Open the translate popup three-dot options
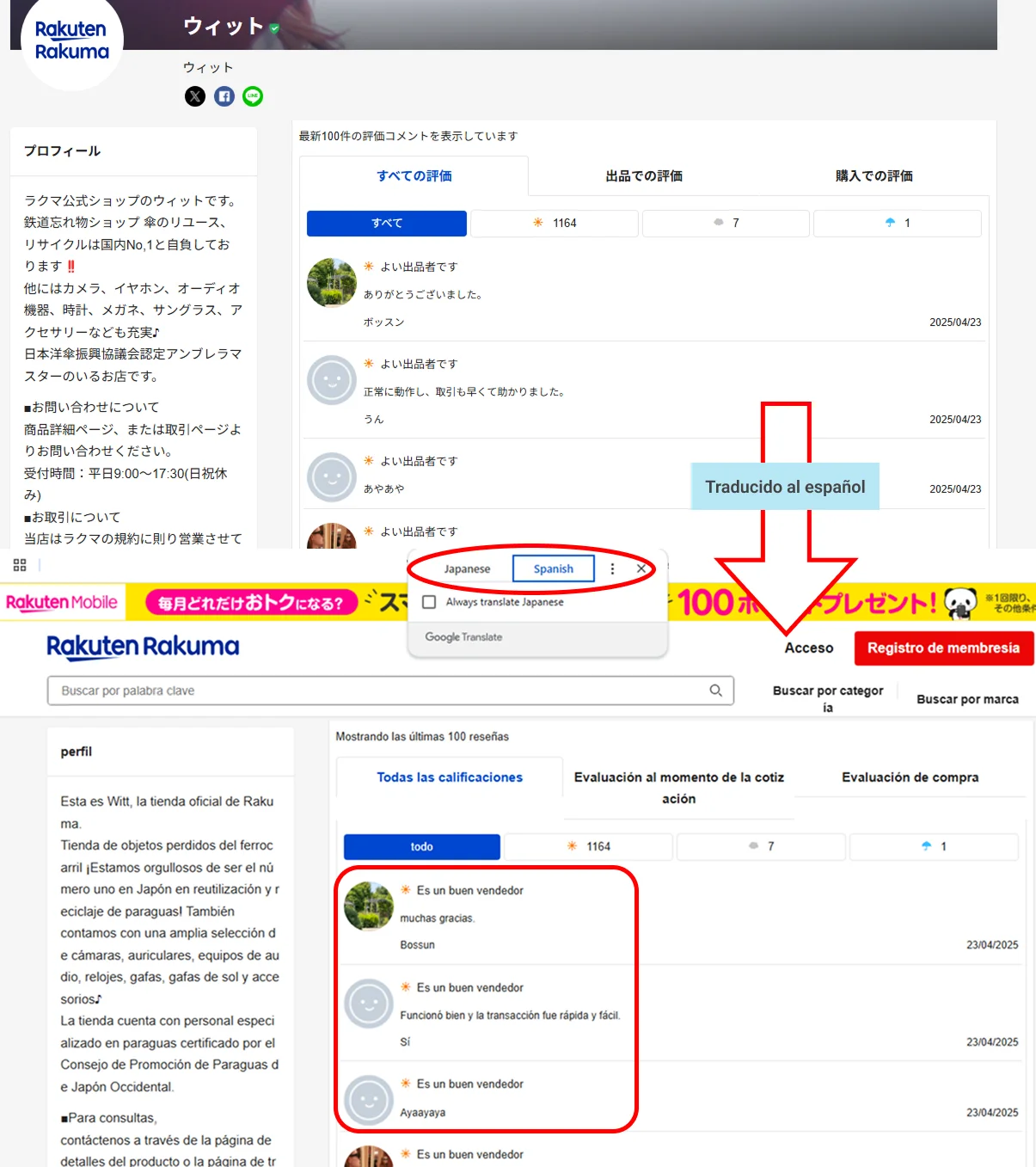The width and height of the screenshot is (1036, 1167). [612, 568]
